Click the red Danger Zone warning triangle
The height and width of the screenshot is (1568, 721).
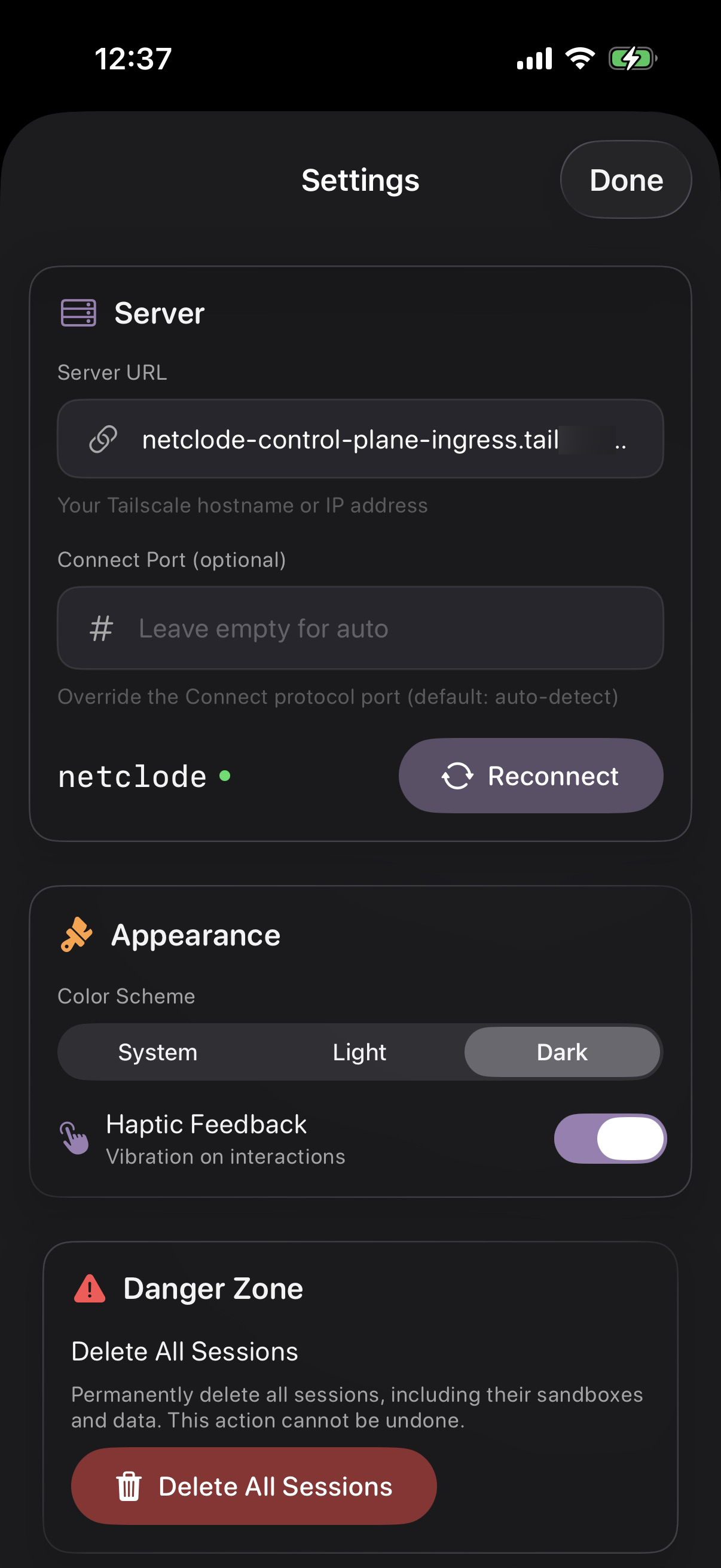[90, 1289]
